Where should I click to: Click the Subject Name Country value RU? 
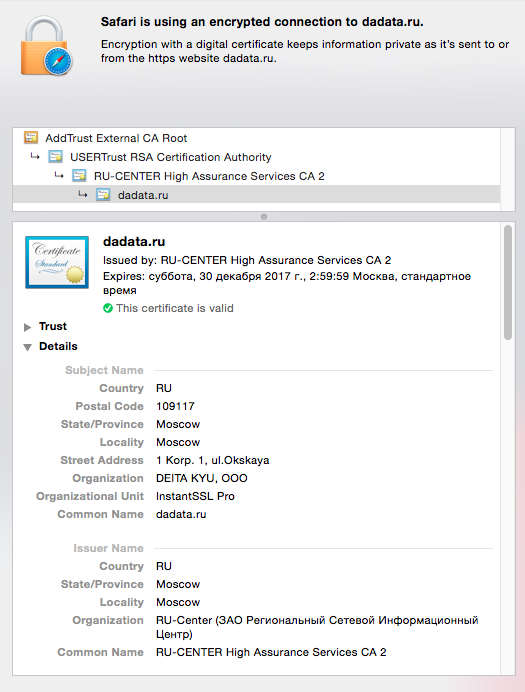click(x=164, y=388)
